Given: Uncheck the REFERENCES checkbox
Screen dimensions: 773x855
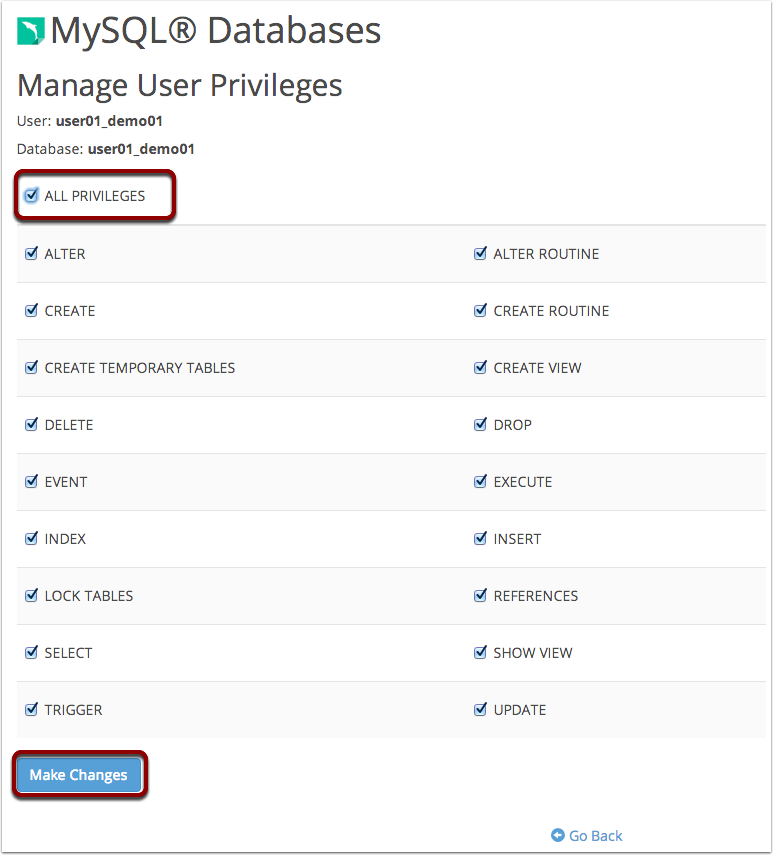Looking at the screenshot, I should (x=480, y=595).
